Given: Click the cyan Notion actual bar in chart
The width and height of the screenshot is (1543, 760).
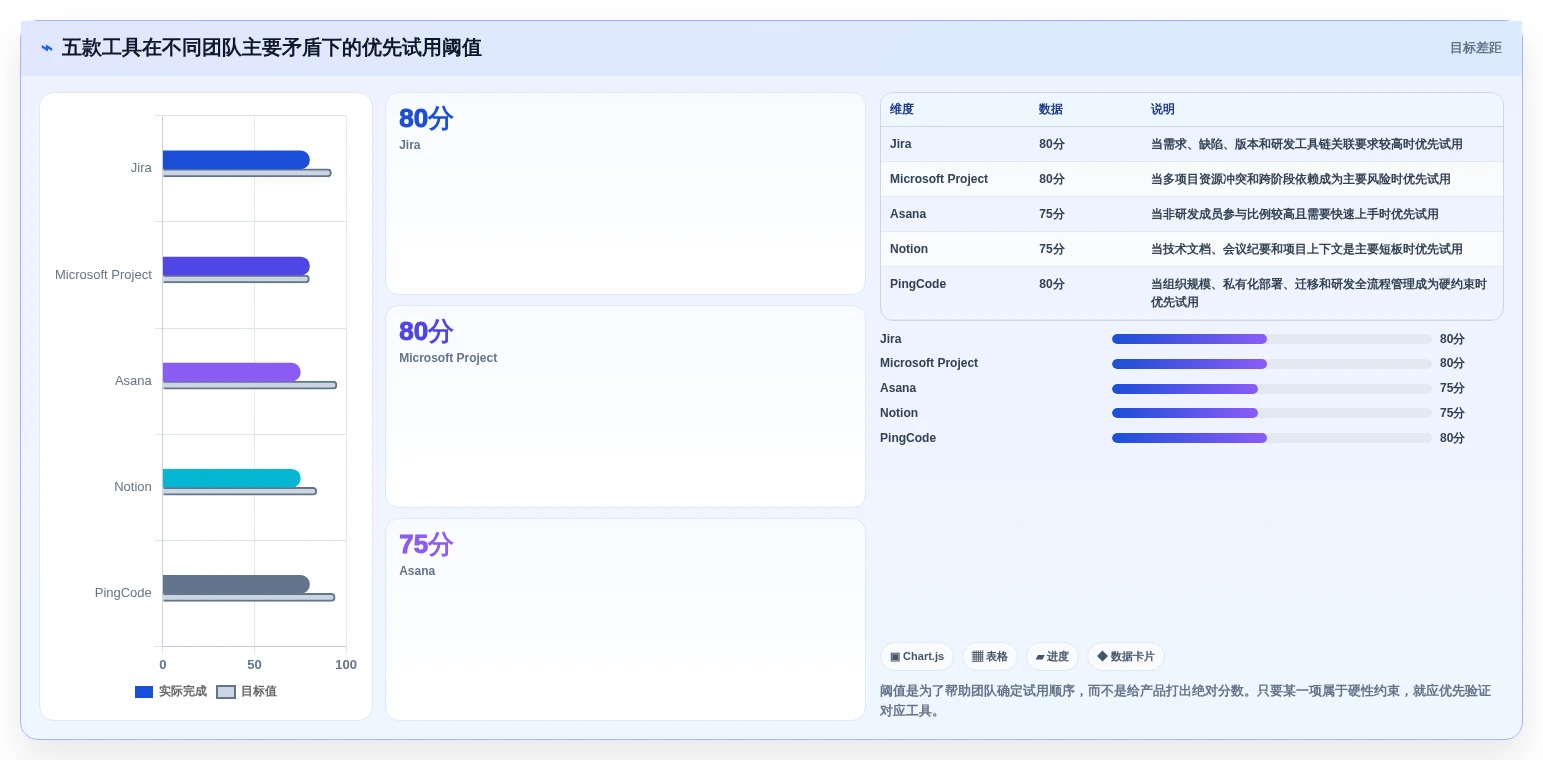Looking at the screenshot, I should click(x=232, y=478).
